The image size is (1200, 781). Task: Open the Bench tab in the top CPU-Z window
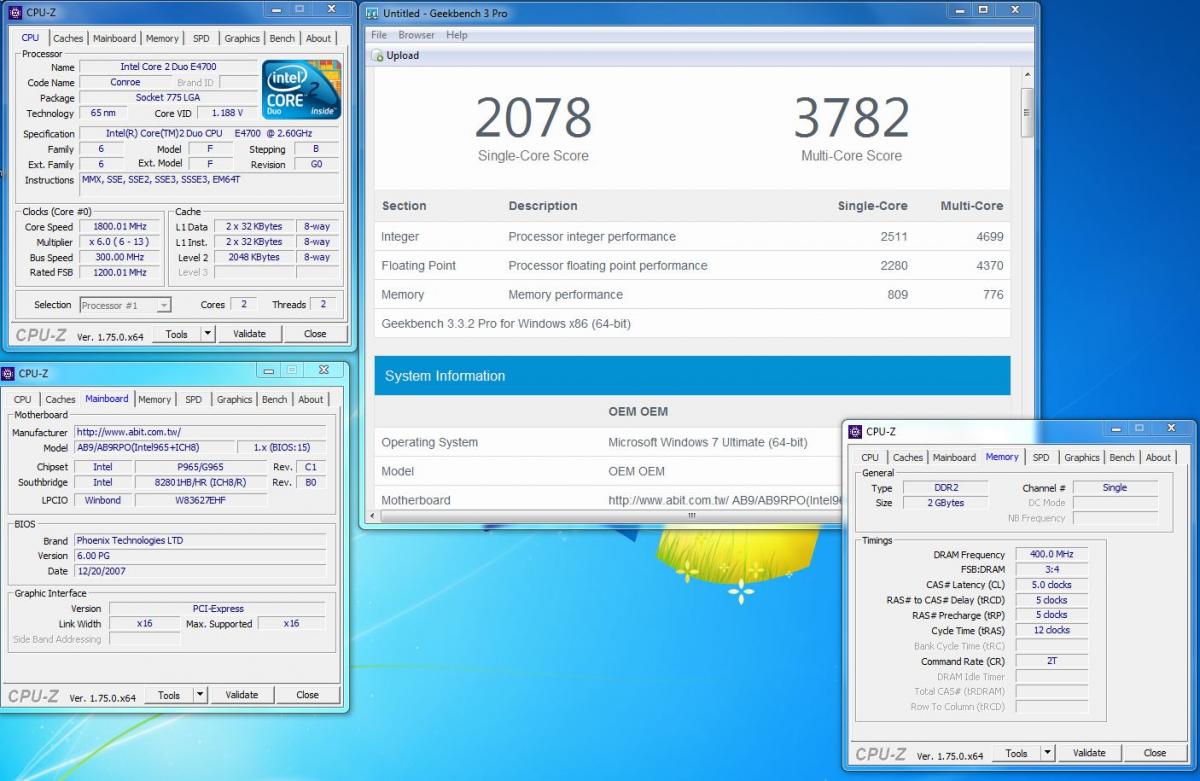[x=282, y=38]
